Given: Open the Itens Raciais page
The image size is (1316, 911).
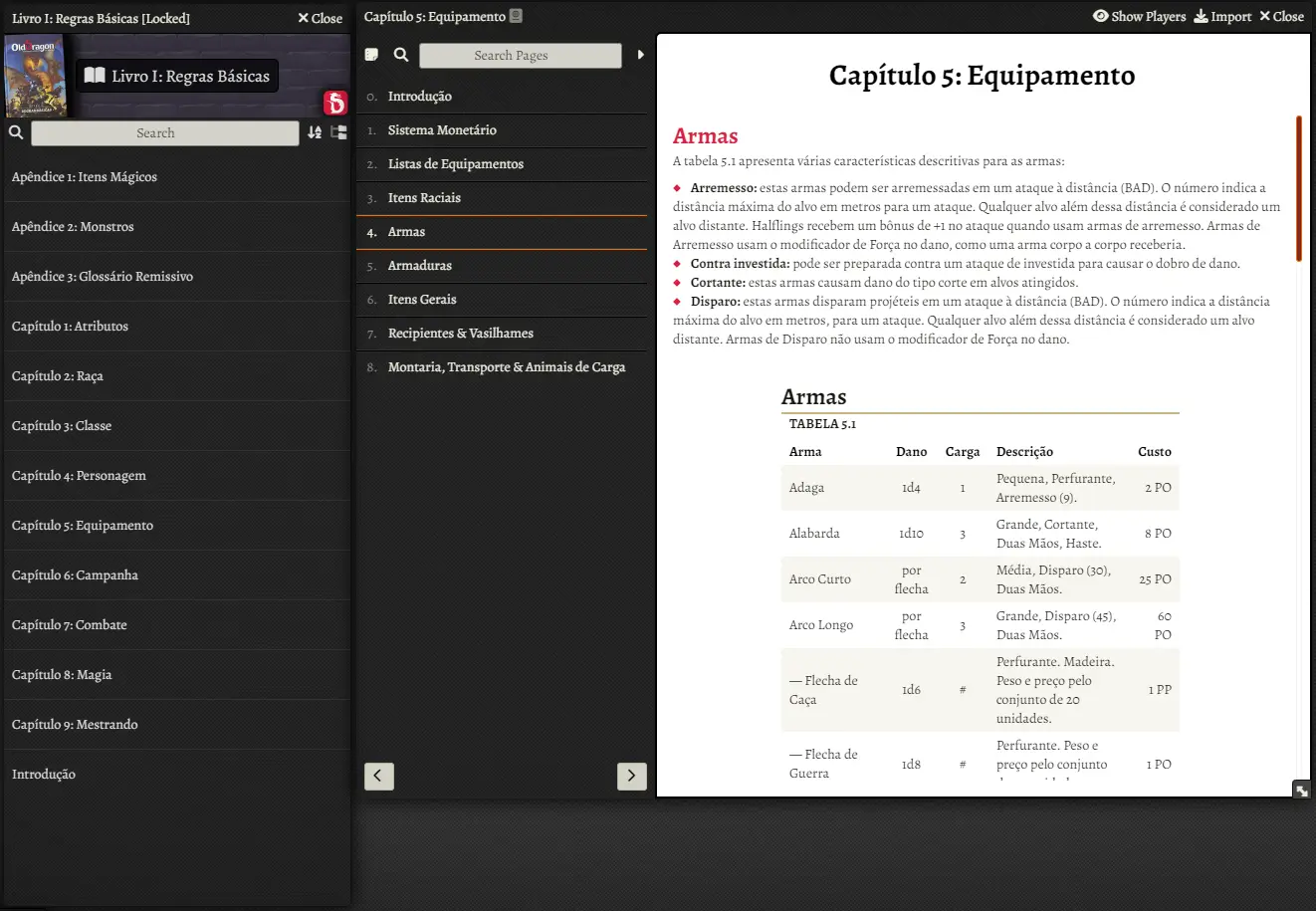Looking at the screenshot, I should (x=502, y=198).
